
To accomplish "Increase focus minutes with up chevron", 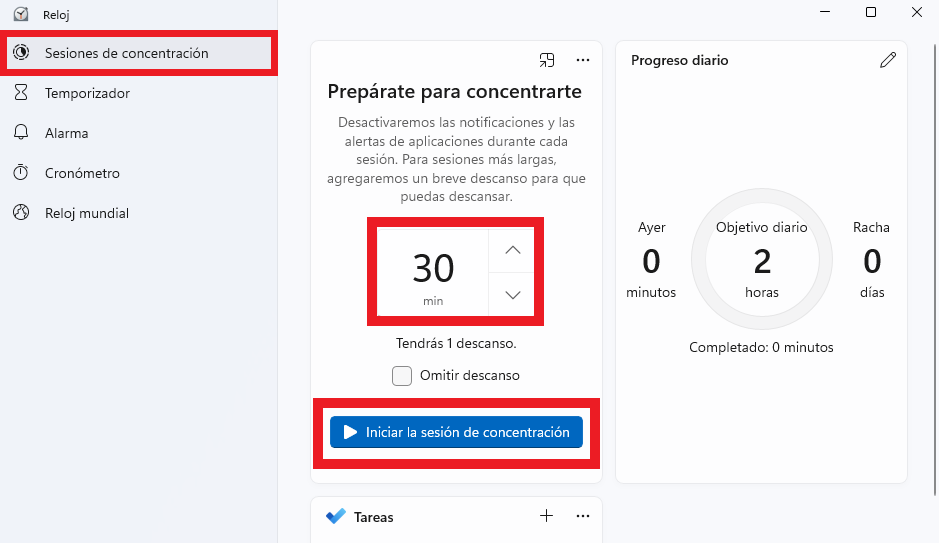I will click(512, 250).
